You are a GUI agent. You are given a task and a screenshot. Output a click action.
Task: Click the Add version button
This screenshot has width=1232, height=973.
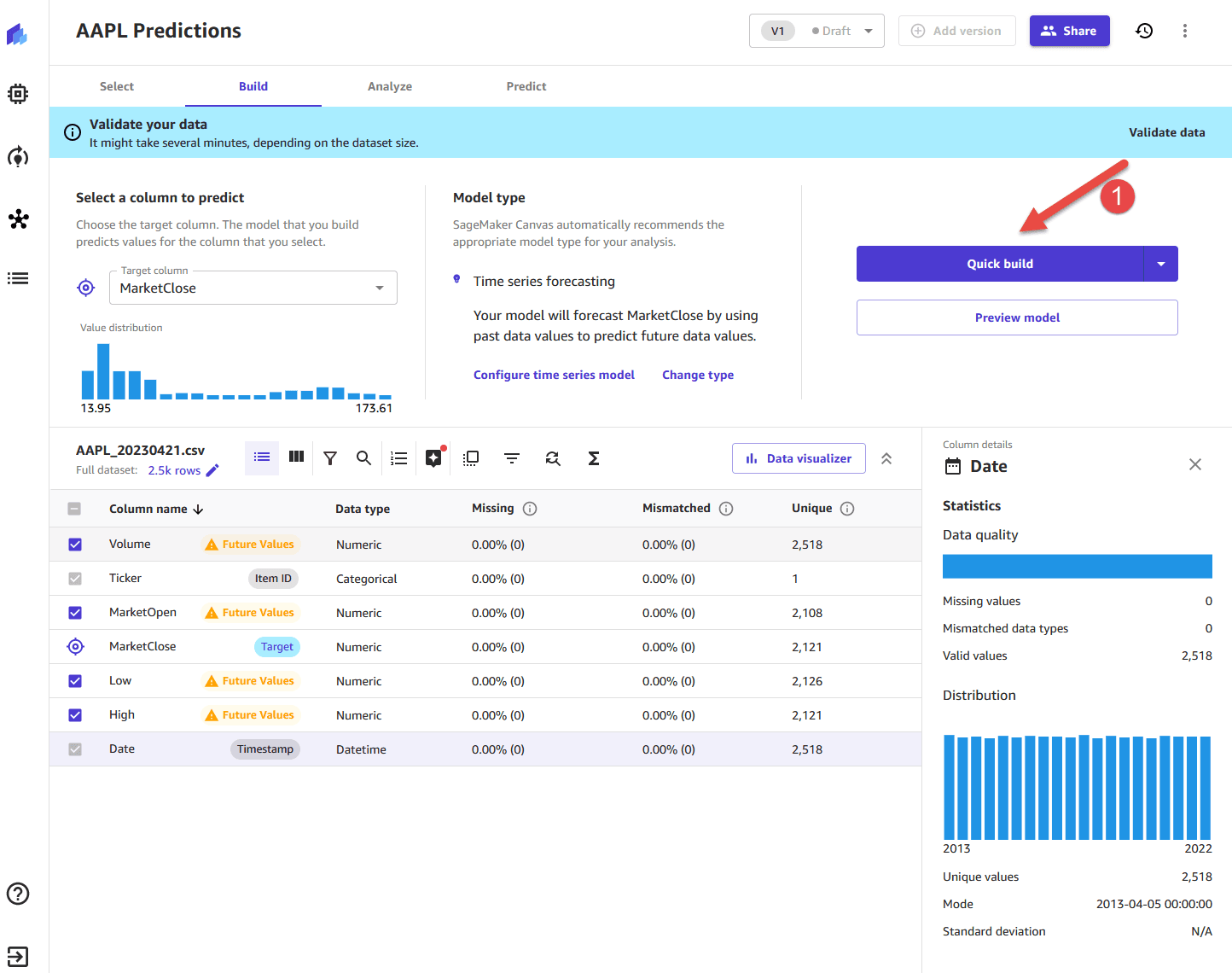point(956,31)
